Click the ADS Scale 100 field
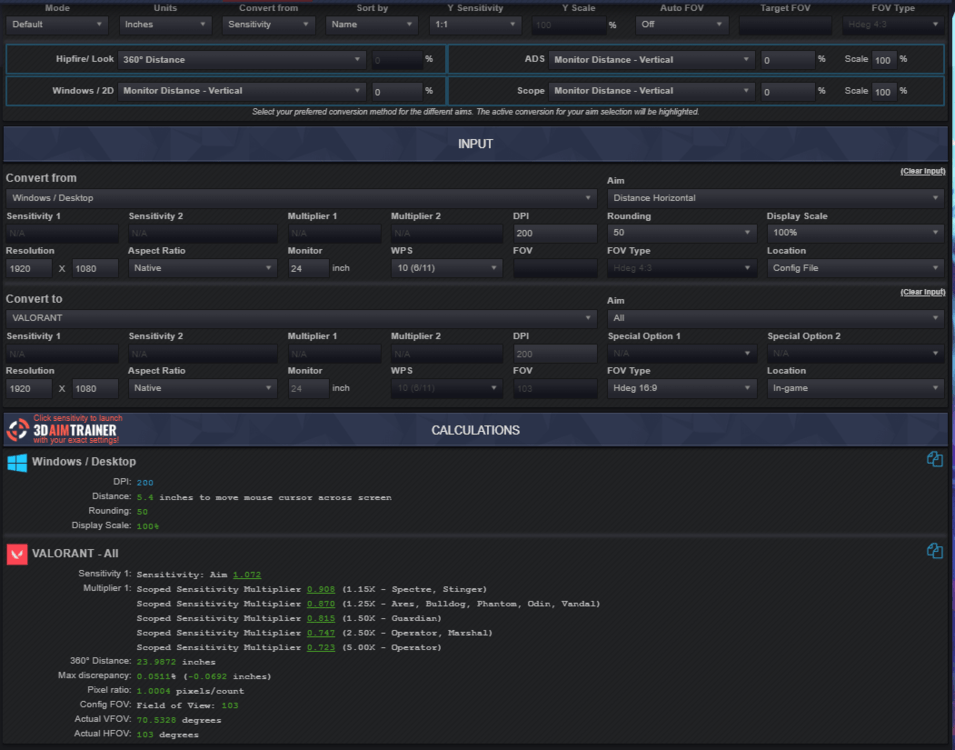The height and width of the screenshot is (750, 955). [x=884, y=60]
